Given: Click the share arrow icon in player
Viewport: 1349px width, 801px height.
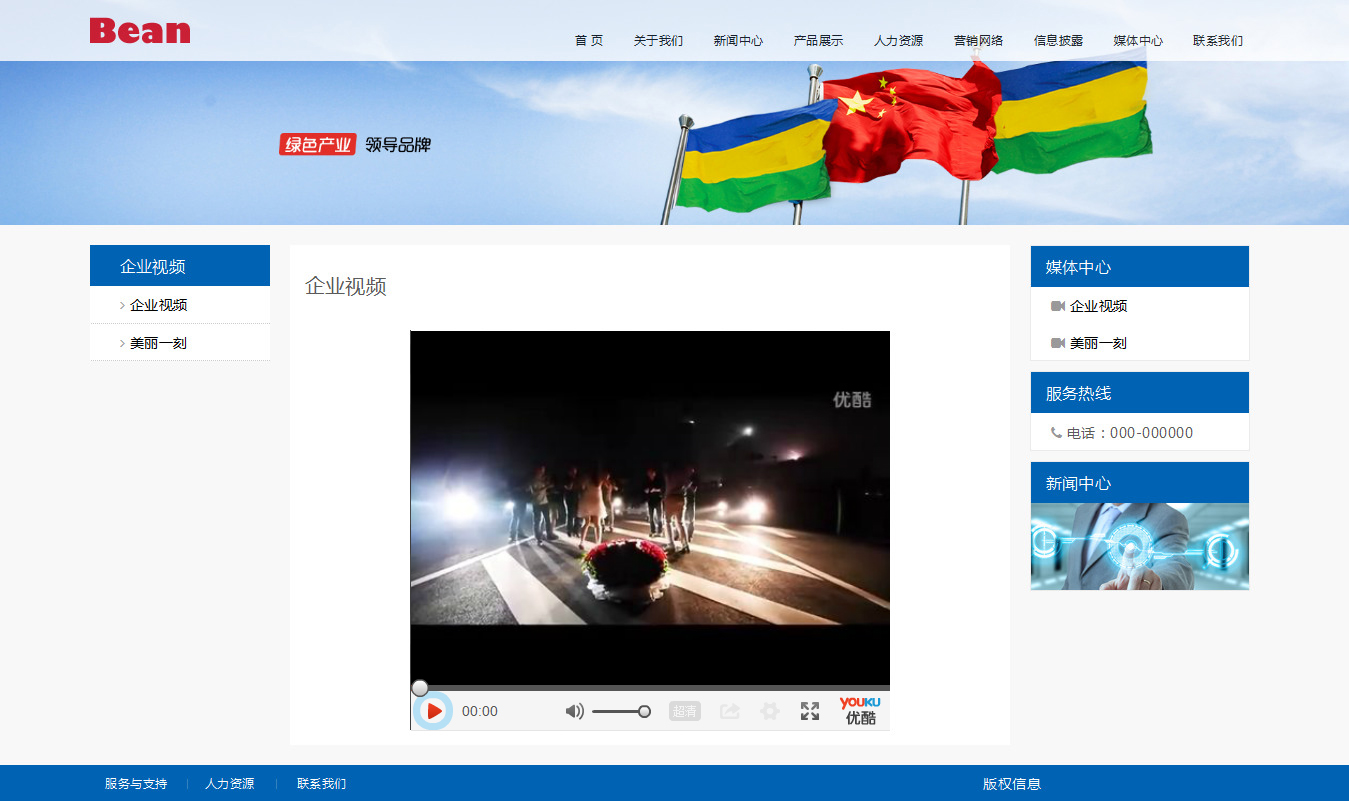Looking at the screenshot, I should [730, 711].
